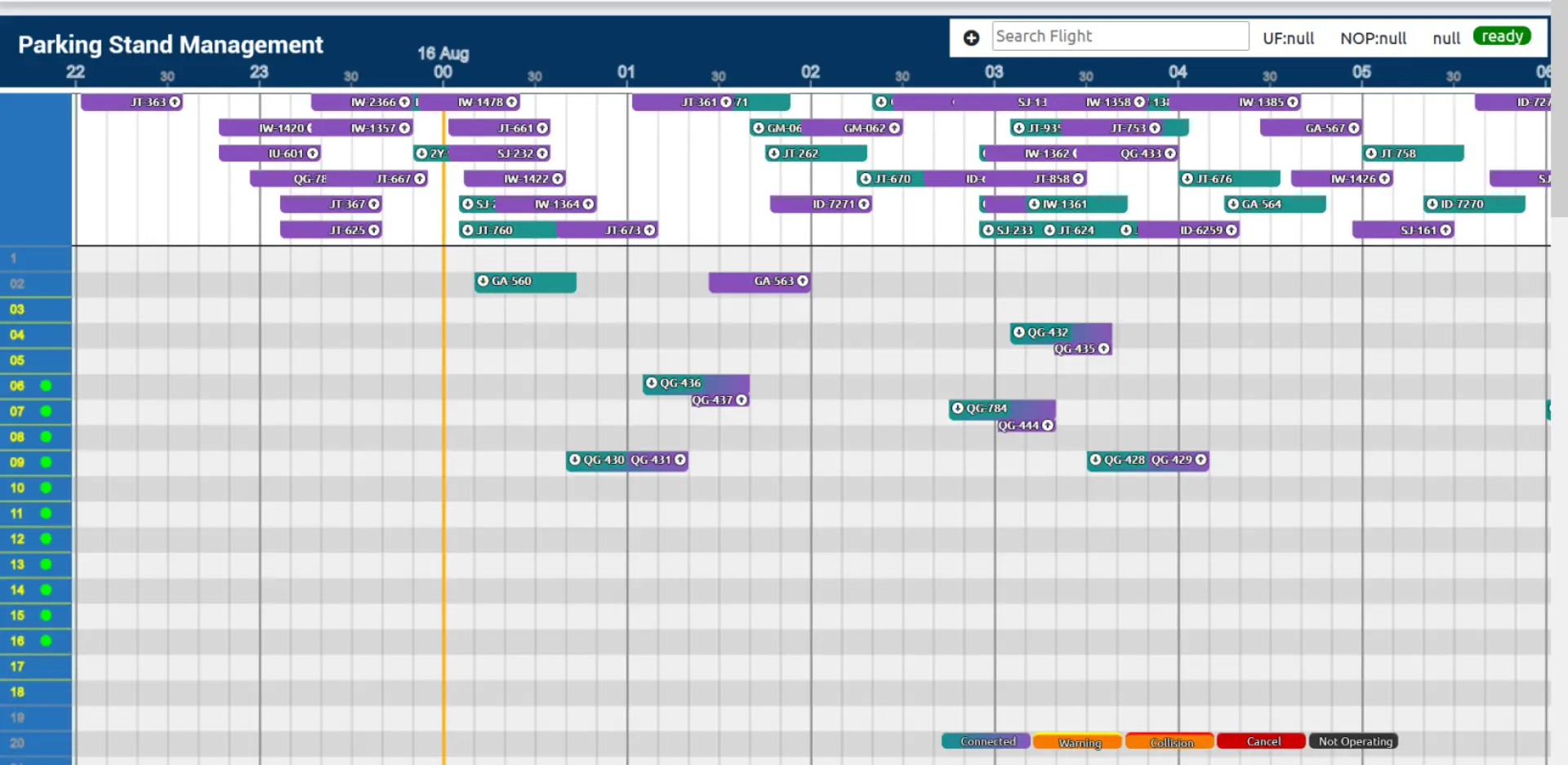This screenshot has width=1568, height=765.
Task: Click the green ready status badge
Action: coord(1502,37)
